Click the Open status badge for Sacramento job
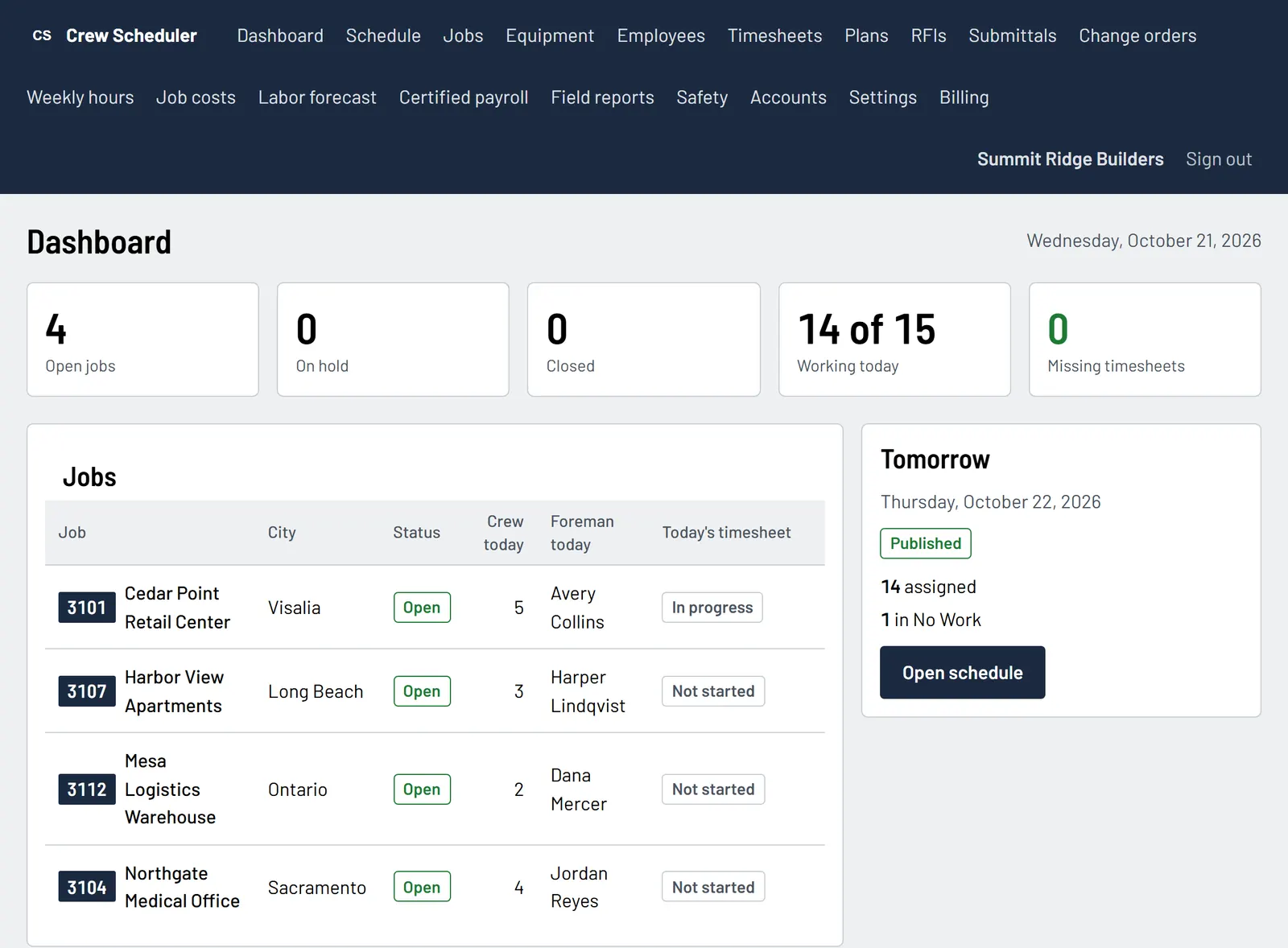The height and width of the screenshot is (948, 1288). click(x=422, y=887)
